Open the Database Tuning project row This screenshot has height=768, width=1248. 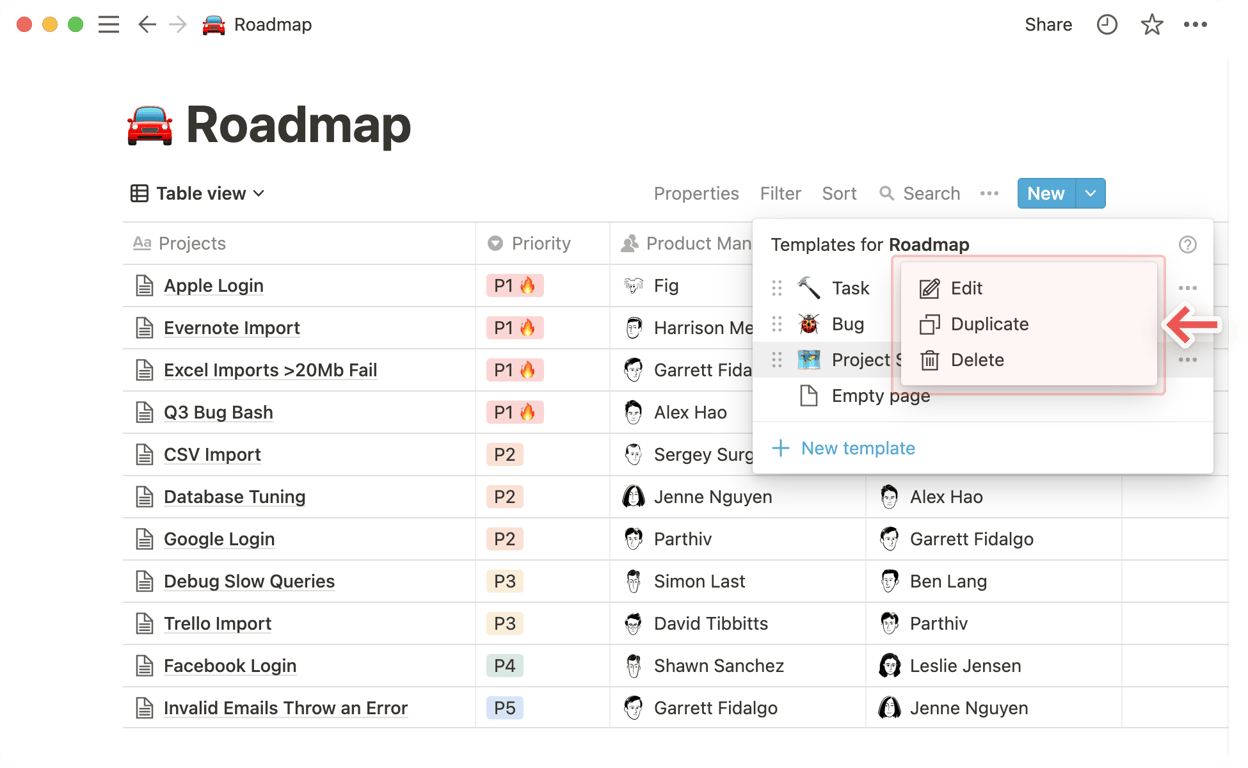[x=234, y=497]
